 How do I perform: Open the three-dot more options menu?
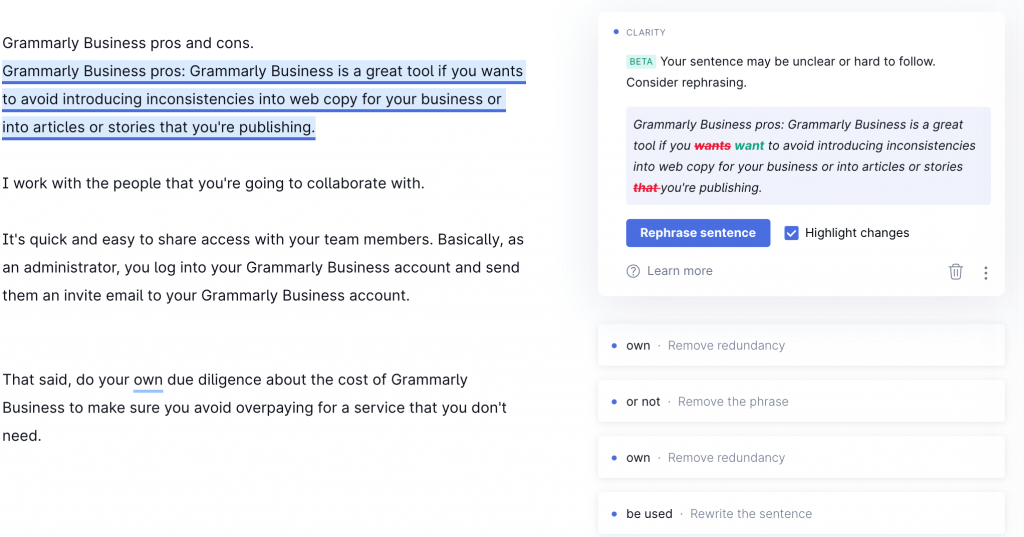click(x=986, y=272)
